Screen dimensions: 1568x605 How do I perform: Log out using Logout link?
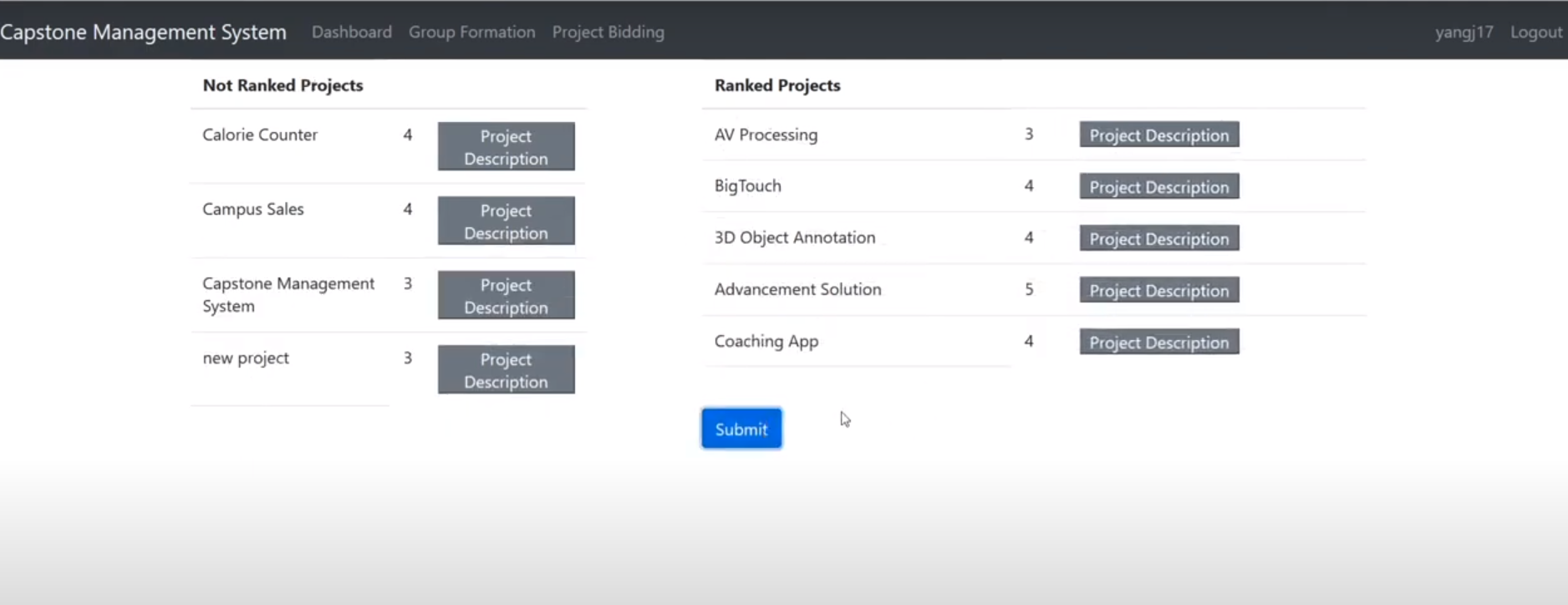(x=1535, y=32)
